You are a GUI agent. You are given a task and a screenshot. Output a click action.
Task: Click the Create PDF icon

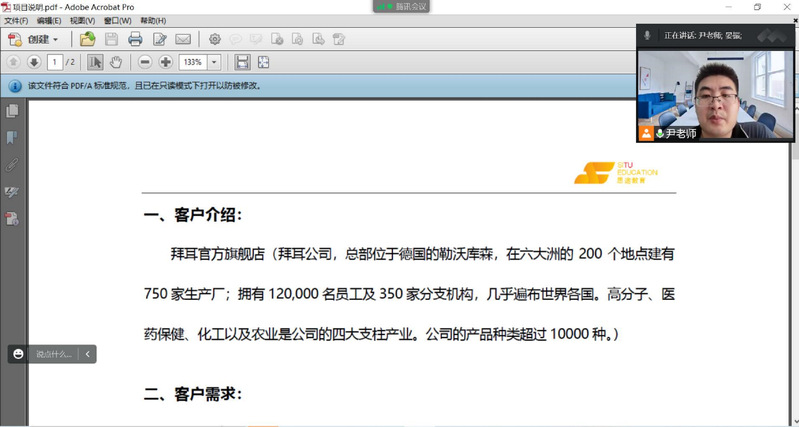tap(15, 39)
